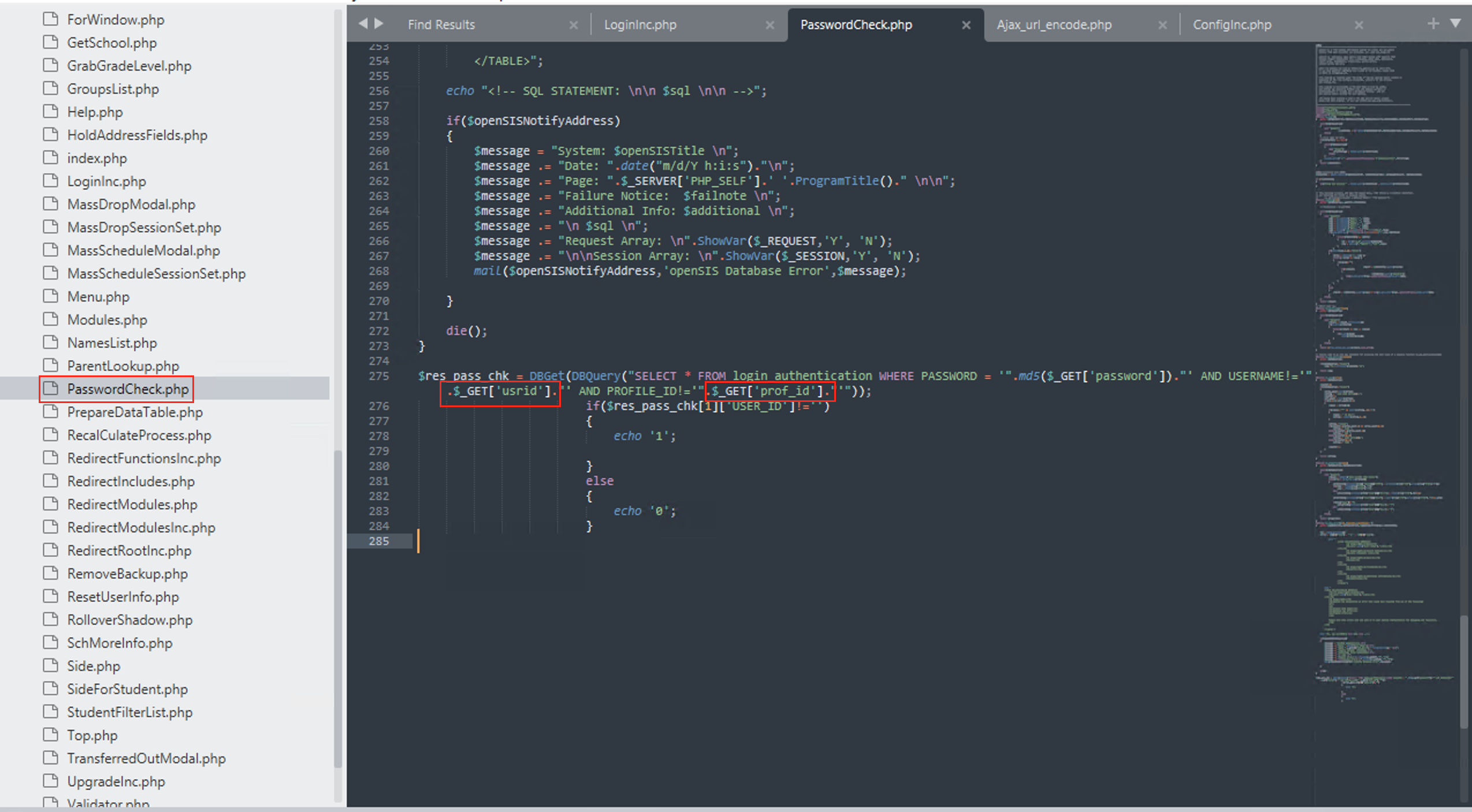The height and width of the screenshot is (812, 1472).
Task: Switch to the LoginInc.php tab
Action: point(641,24)
